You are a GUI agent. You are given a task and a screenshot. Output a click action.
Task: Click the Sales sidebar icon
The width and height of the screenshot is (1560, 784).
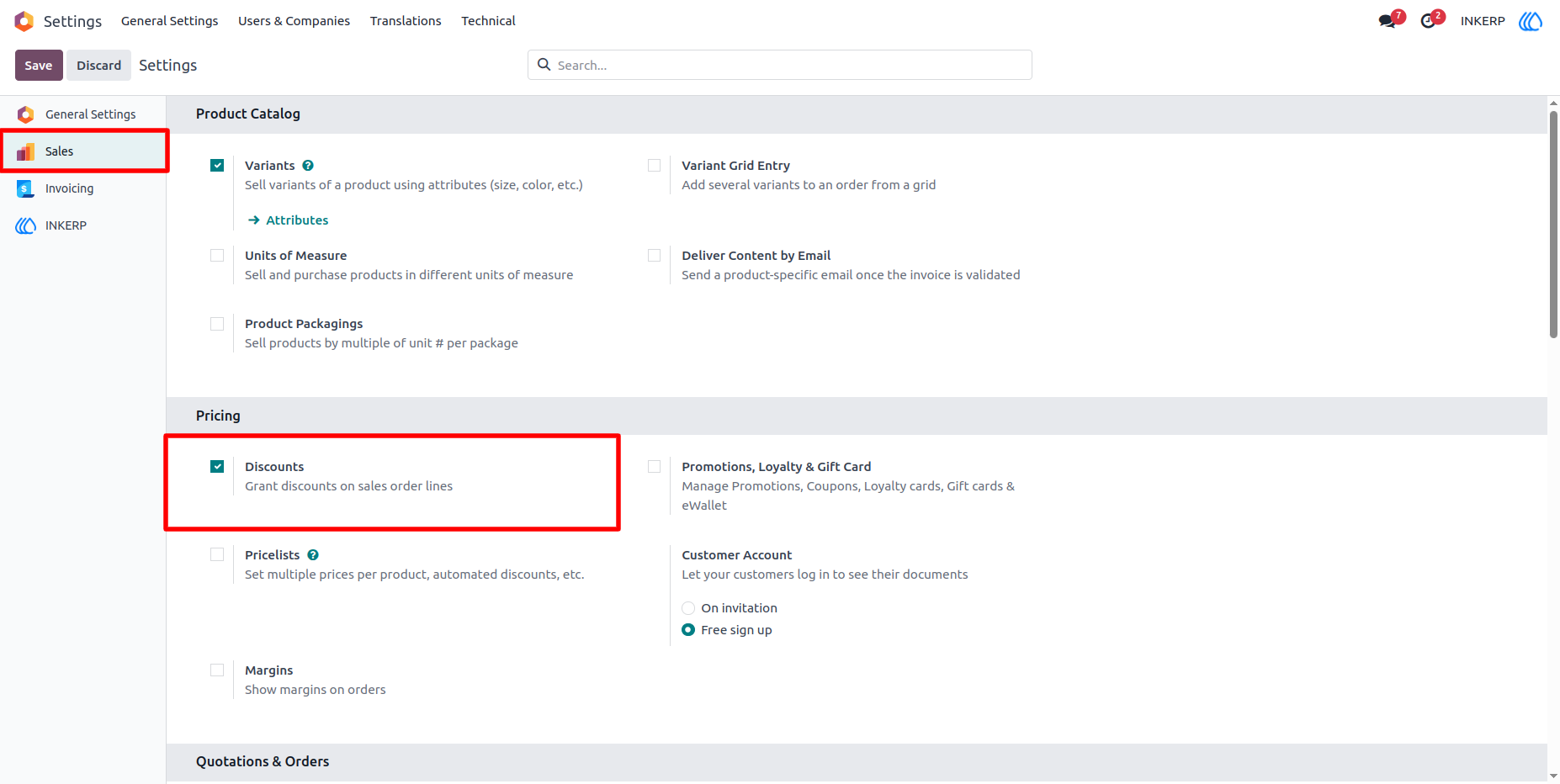coord(25,151)
